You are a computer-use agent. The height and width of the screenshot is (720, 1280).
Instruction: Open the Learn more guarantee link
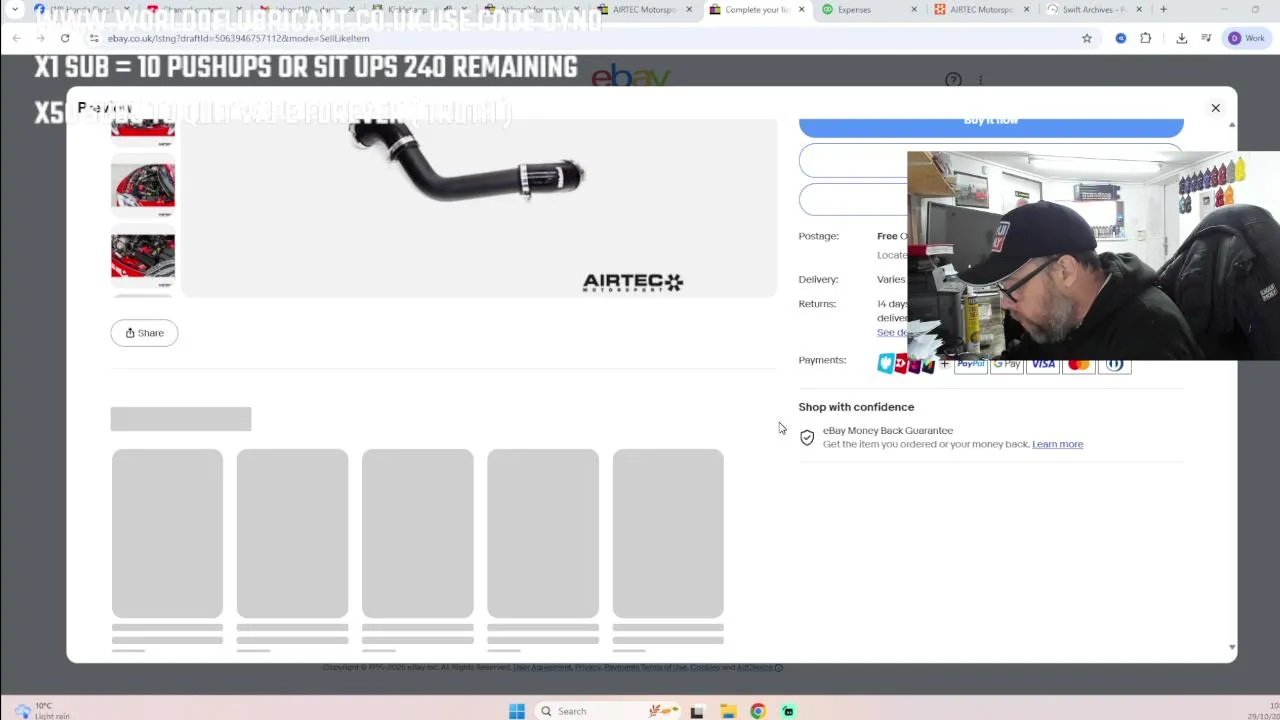click(x=1057, y=444)
